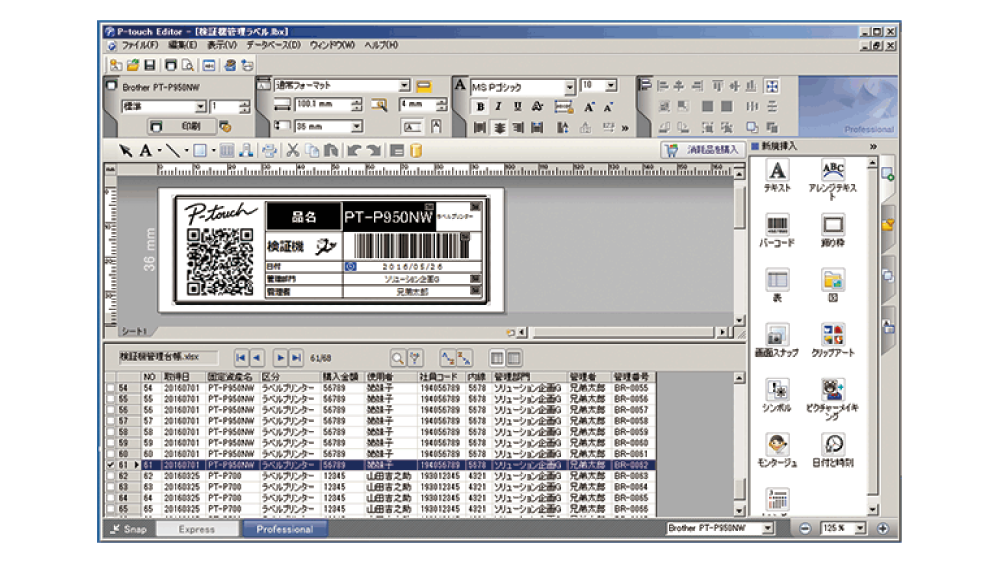Click the Cut scissors icon

293,150
